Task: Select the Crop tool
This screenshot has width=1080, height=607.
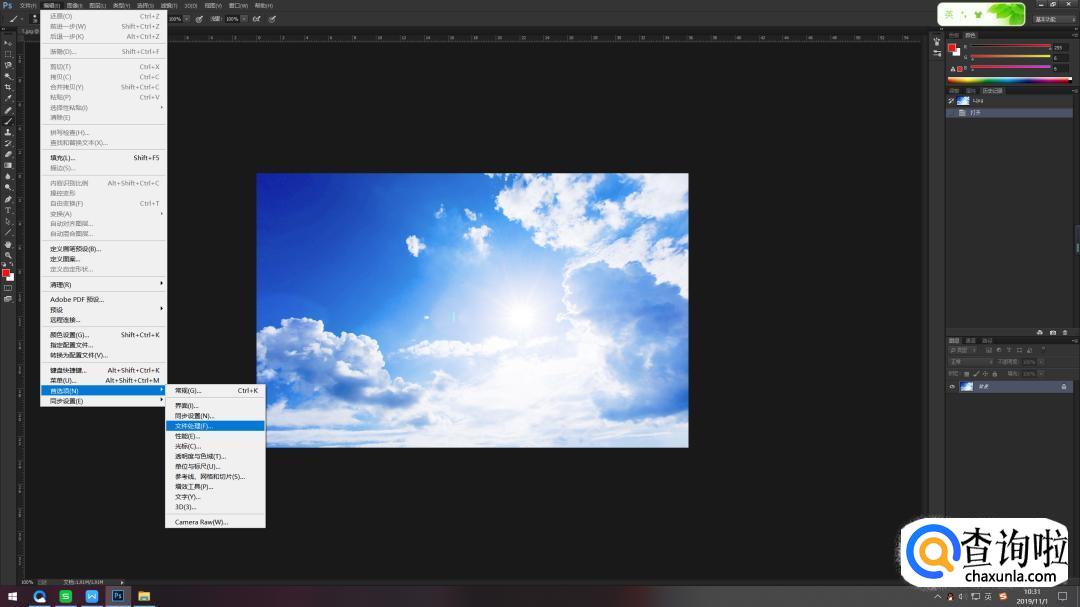Action: click(8, 87)
